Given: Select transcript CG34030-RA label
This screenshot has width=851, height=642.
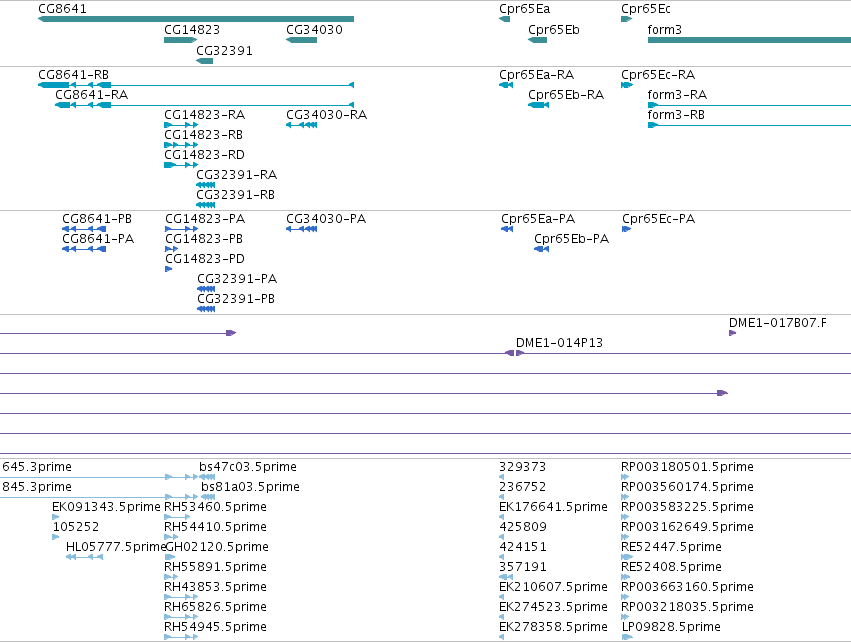Looking at the screenshot, I should pyautogui.click(x=326, y=115).
